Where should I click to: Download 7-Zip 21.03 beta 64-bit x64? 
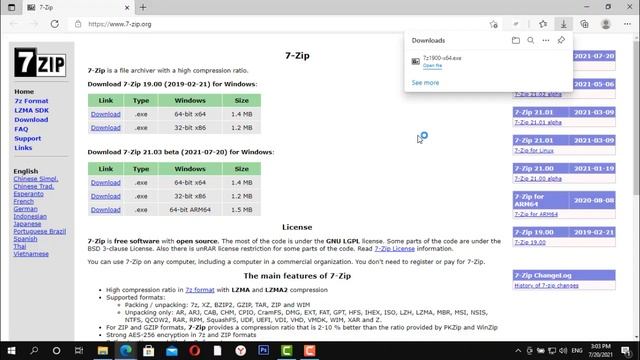(105, 182)
